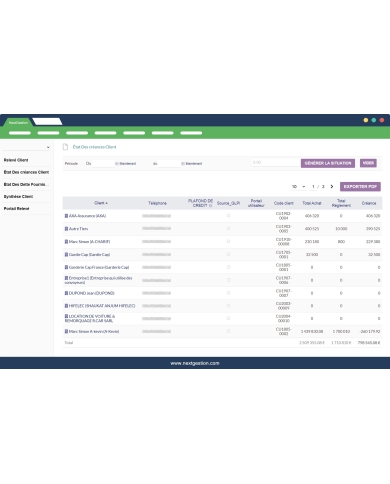390x484 pixels.
Task: Click Total Achat 230 180 in the Marc Simon row
Action: tap(312, 241)
